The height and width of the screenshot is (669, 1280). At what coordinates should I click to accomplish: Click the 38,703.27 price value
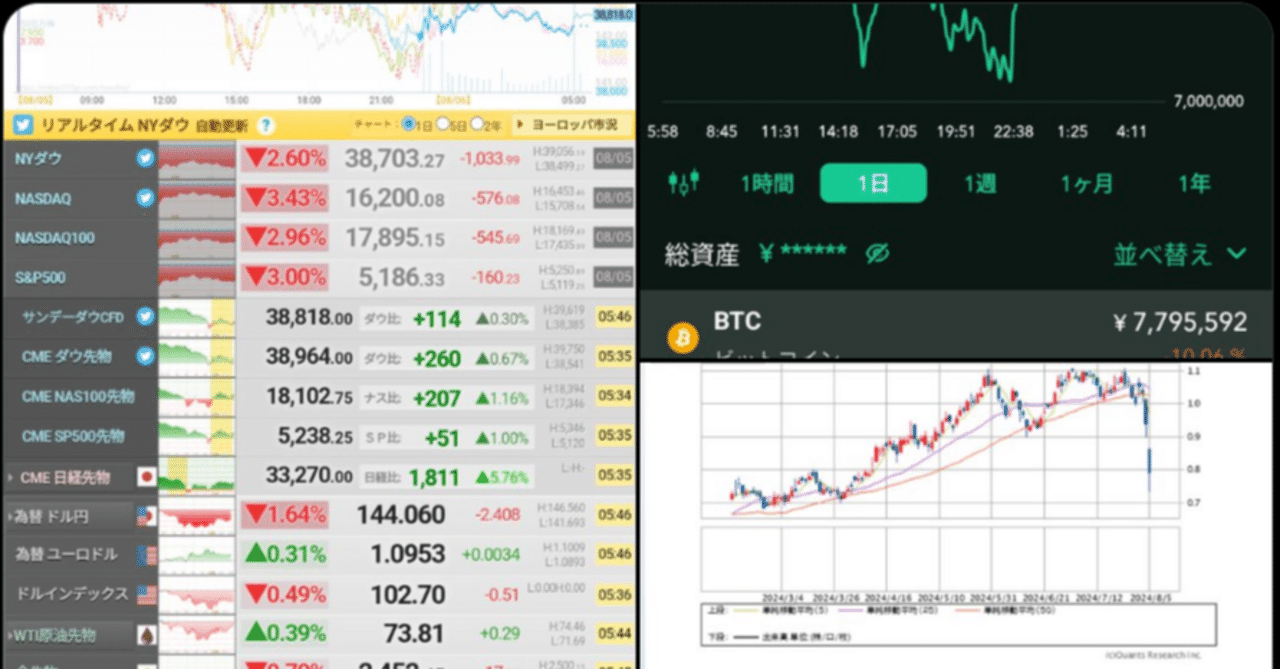point(395,158)
